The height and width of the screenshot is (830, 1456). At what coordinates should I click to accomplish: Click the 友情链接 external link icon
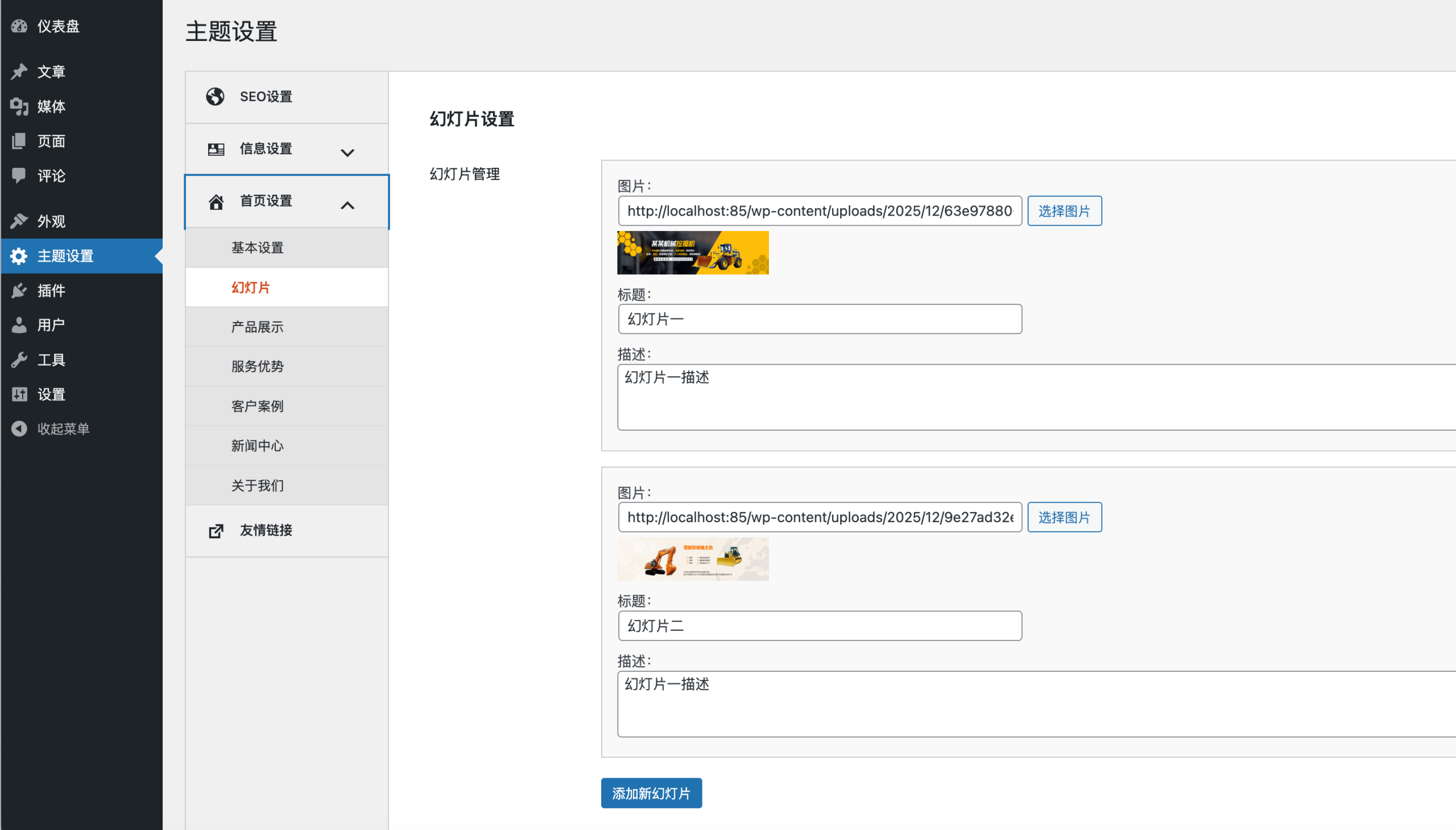click(216, 531)
